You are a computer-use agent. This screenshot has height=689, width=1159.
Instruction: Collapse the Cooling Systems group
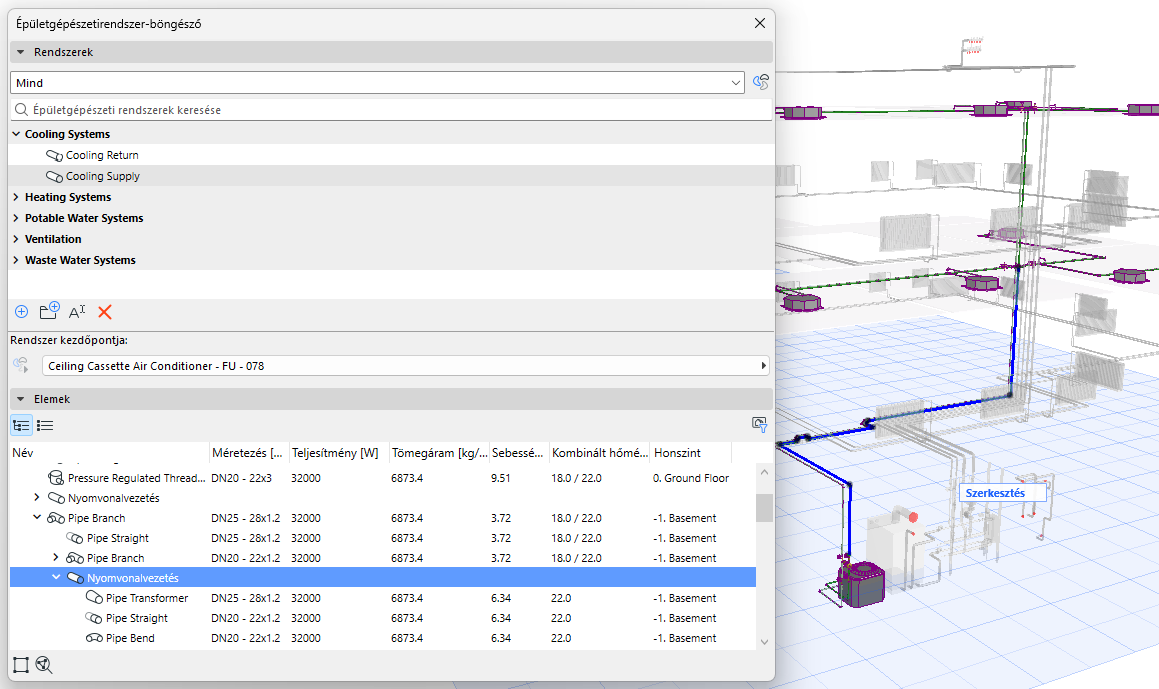(16, 134)
